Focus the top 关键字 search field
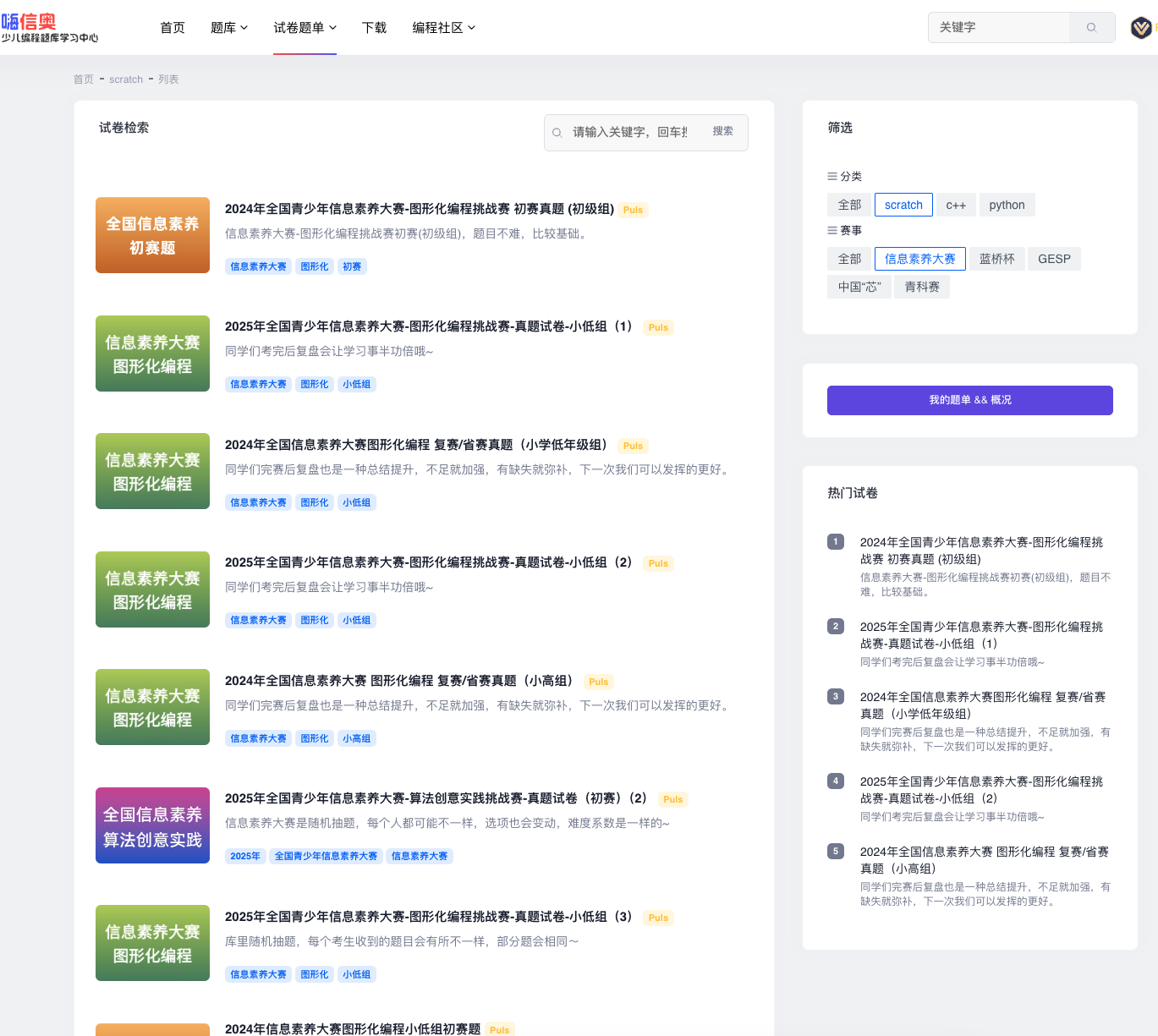Image resolution: width=1158 pixels, height=1036 pixels. 1000,27
